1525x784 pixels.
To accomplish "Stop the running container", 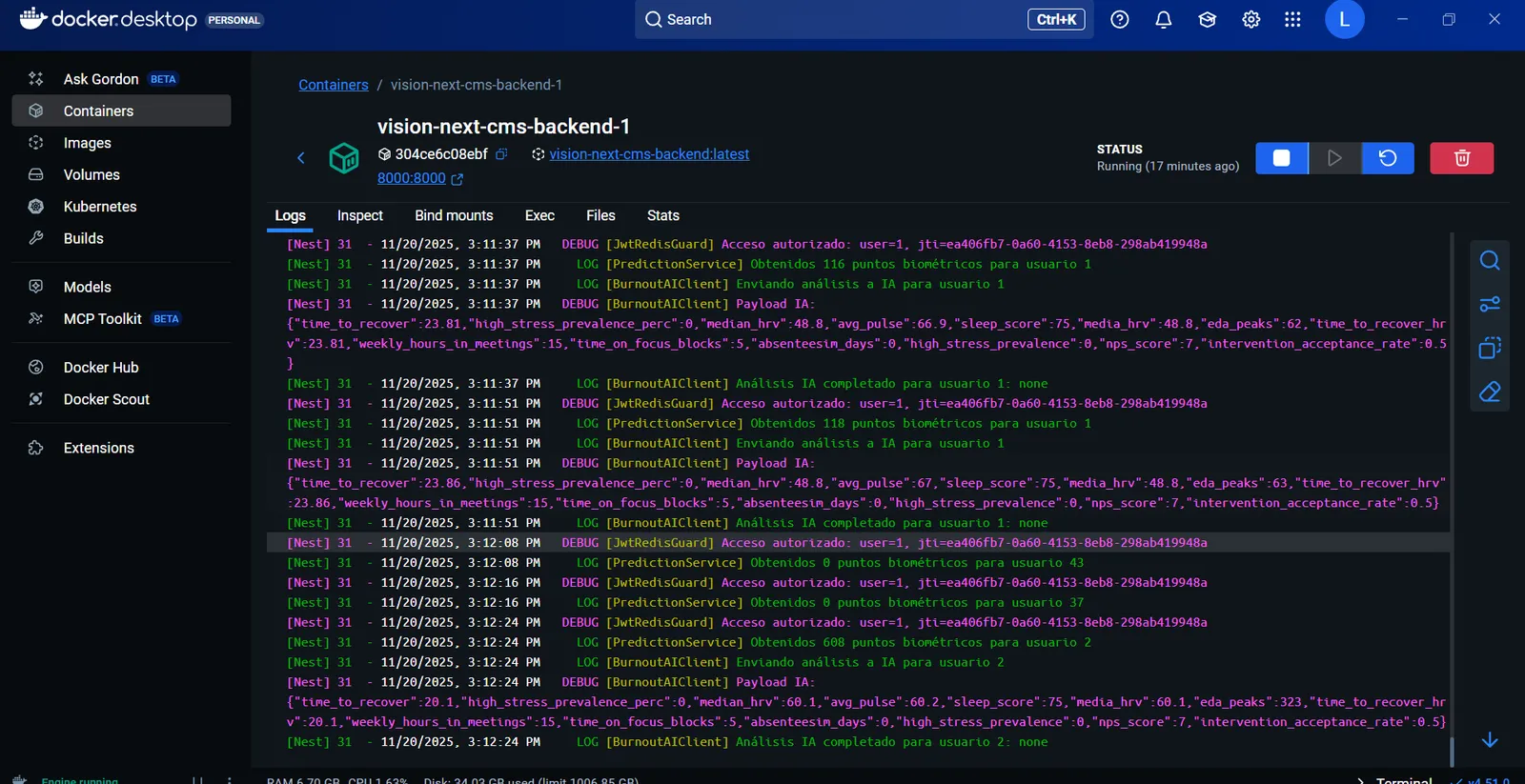I will pyautogui.click(x=1282, y=158).
